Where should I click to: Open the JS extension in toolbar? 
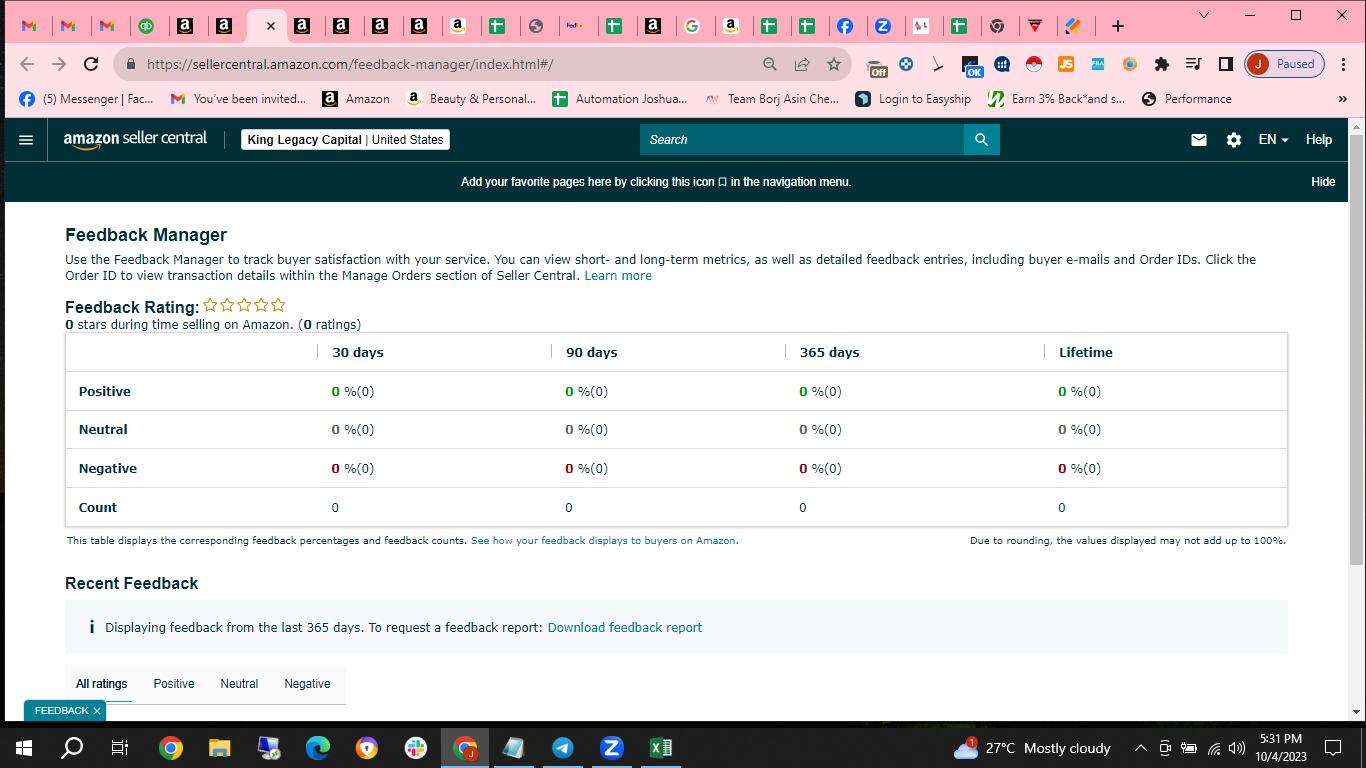pyautogui.click(x=1066, y=64)
